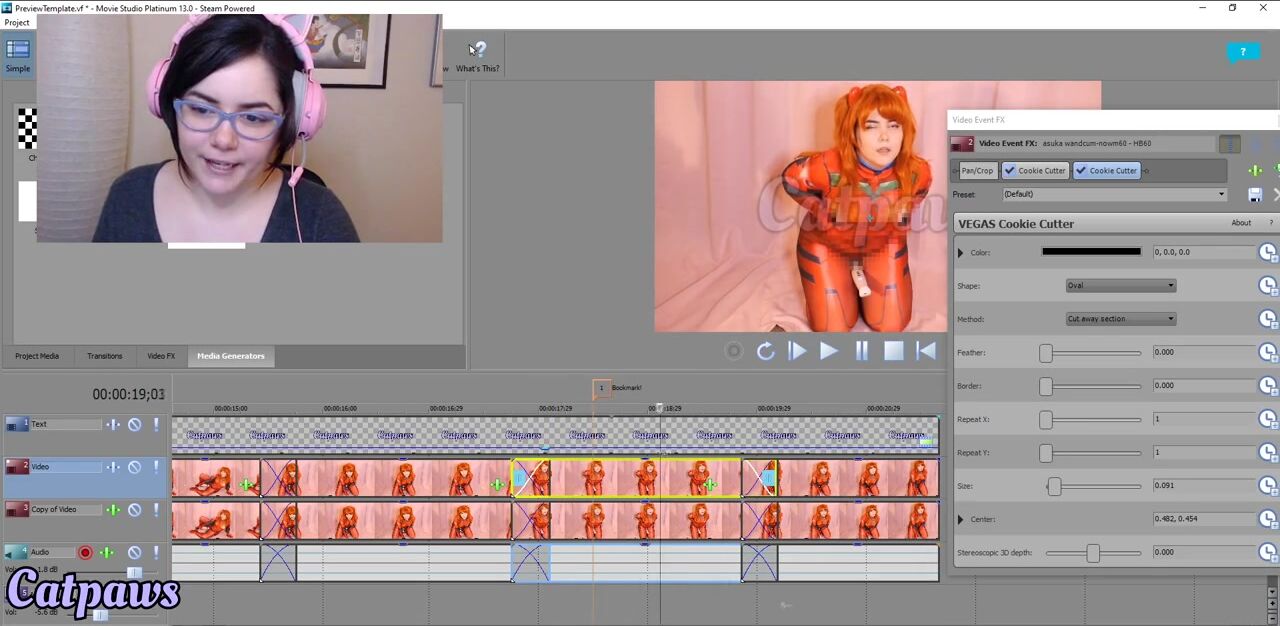Image resolution: width=1280 pixels, height=626 pixels.
Task: Expand the Center parameter disclosure triangle
Action: click(961, 519)
